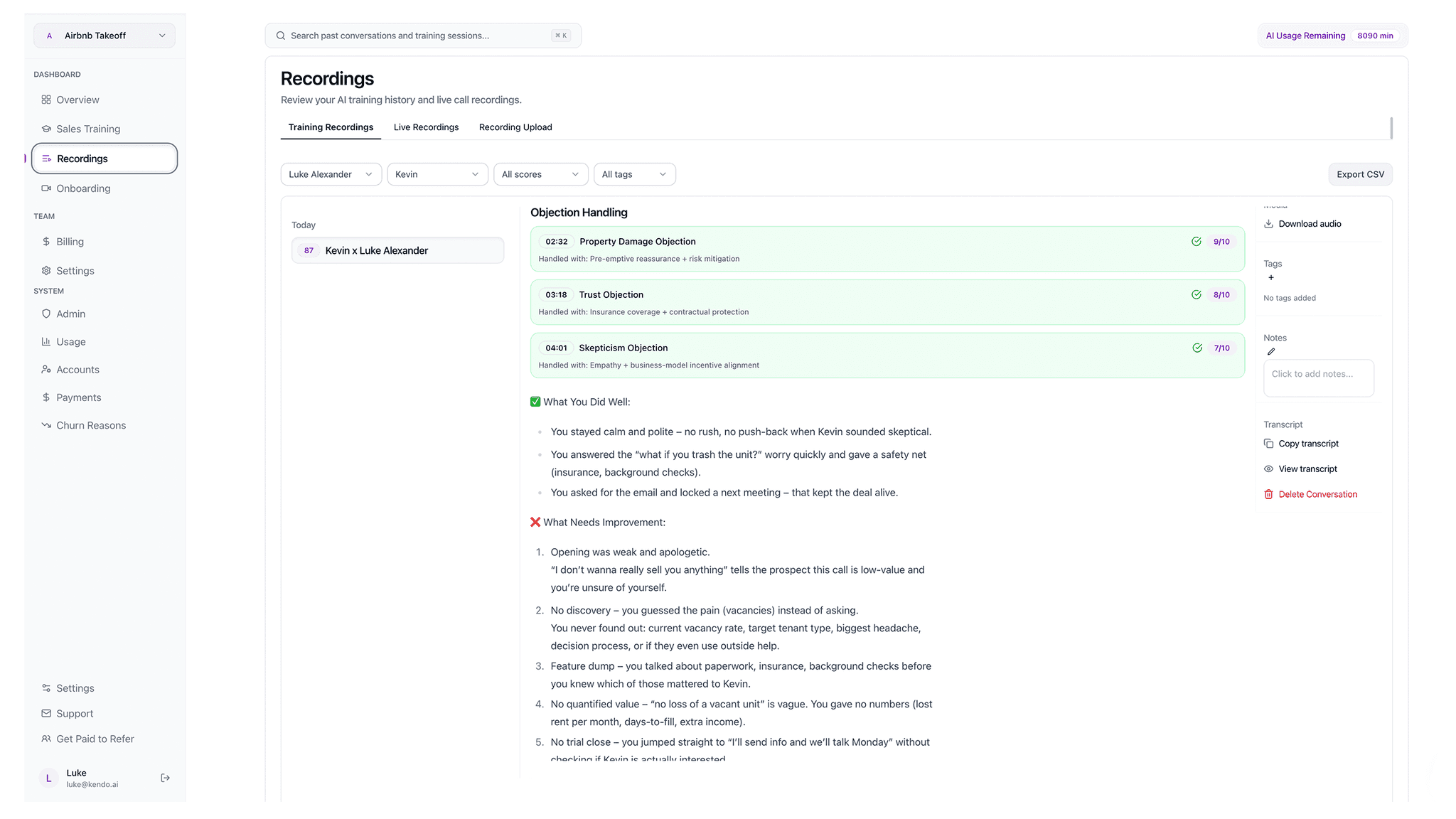The image size is (1456, 819).
Task: Click the Property Damage Objection green checkmark
Action: click(1197, 242)
